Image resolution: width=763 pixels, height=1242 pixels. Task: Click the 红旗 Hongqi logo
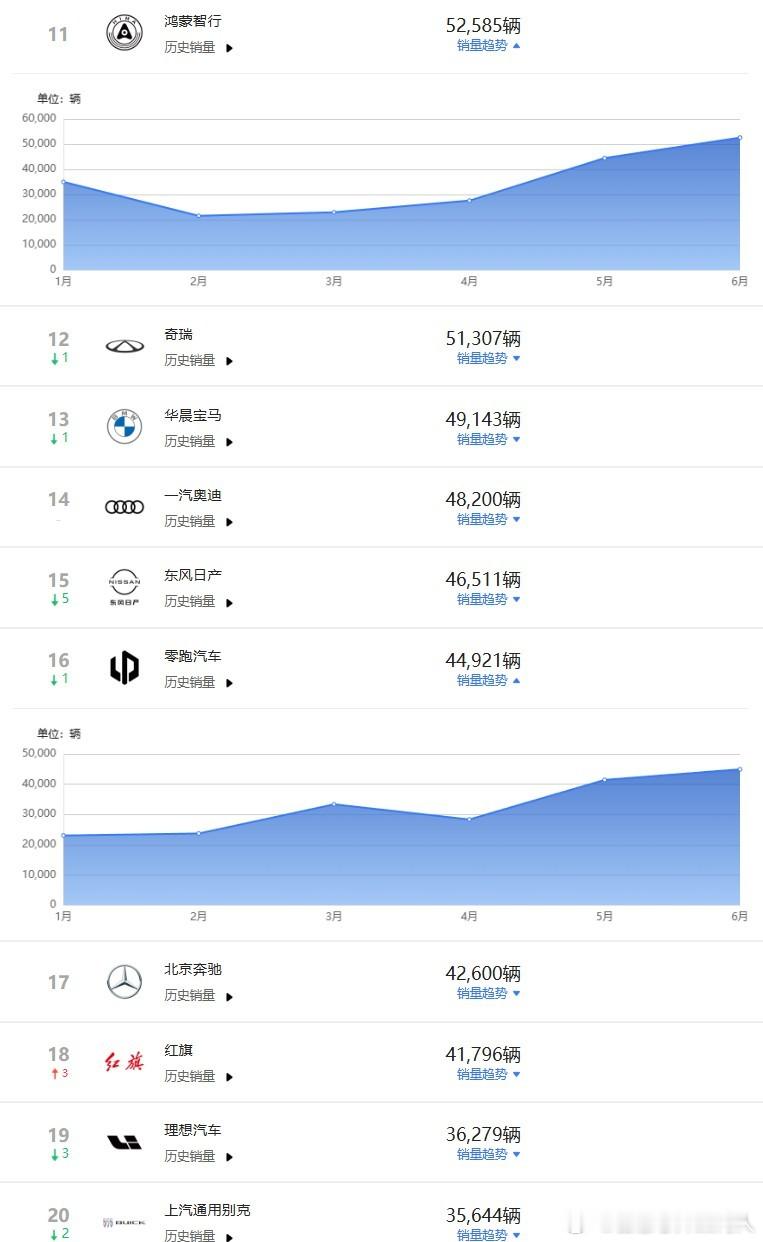point(124,1062)
